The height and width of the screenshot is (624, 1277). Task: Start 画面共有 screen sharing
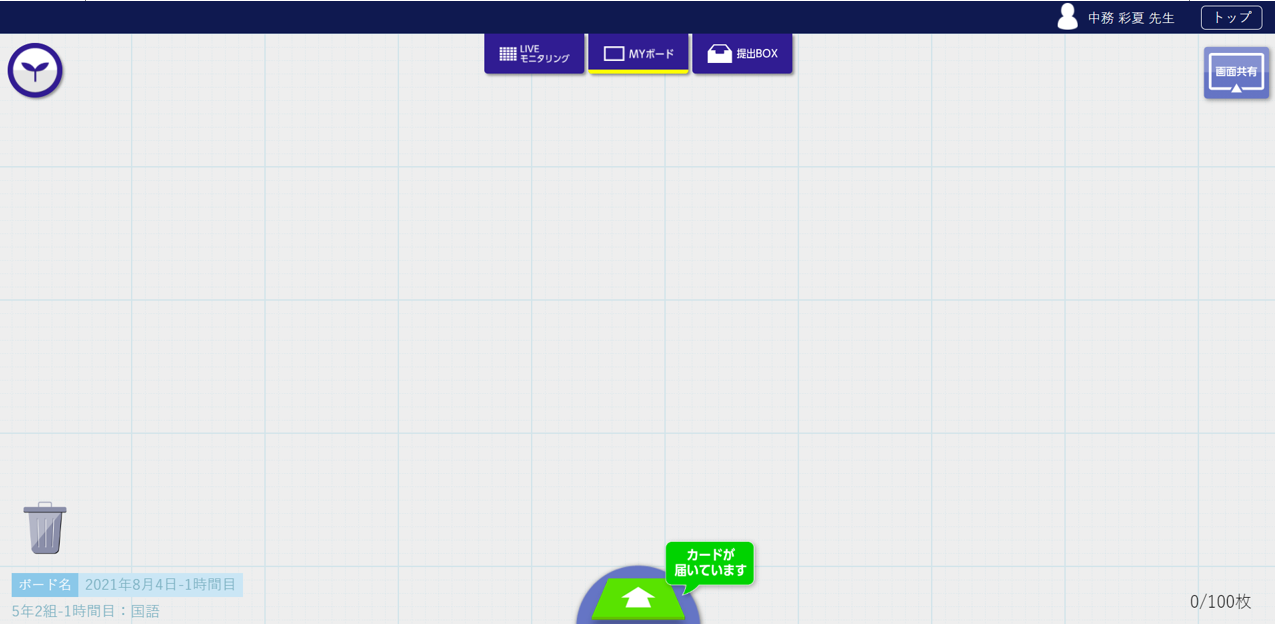1236,73
